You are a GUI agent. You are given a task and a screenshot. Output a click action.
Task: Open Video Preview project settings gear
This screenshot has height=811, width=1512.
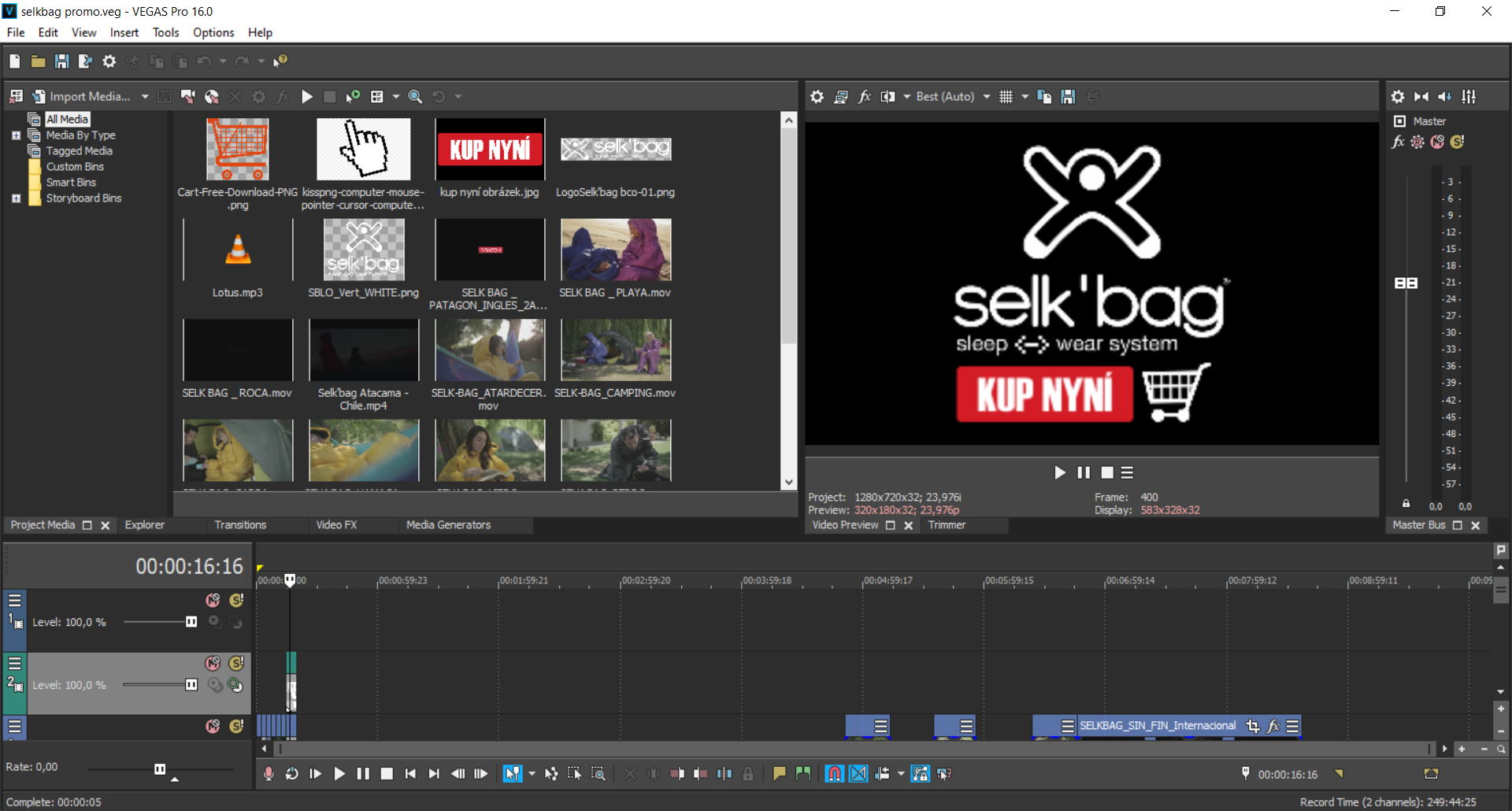pos(817,97)
